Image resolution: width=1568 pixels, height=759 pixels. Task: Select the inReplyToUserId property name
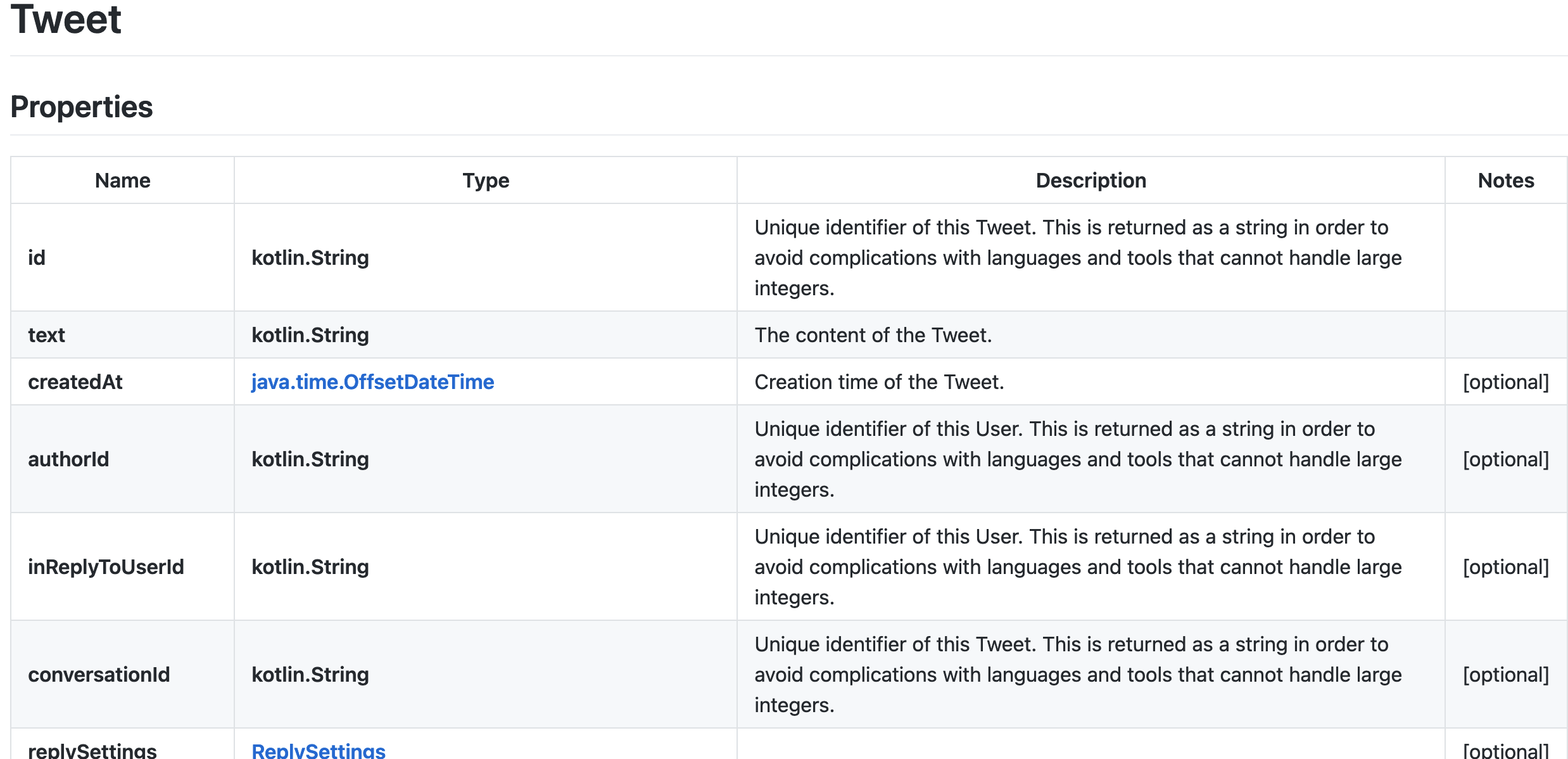(x=105, y=566)
